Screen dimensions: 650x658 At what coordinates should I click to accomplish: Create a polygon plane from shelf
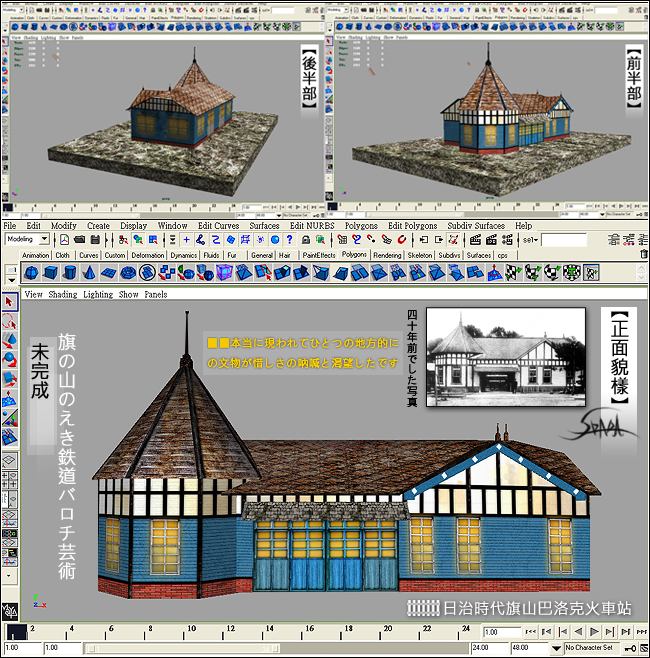108,273
